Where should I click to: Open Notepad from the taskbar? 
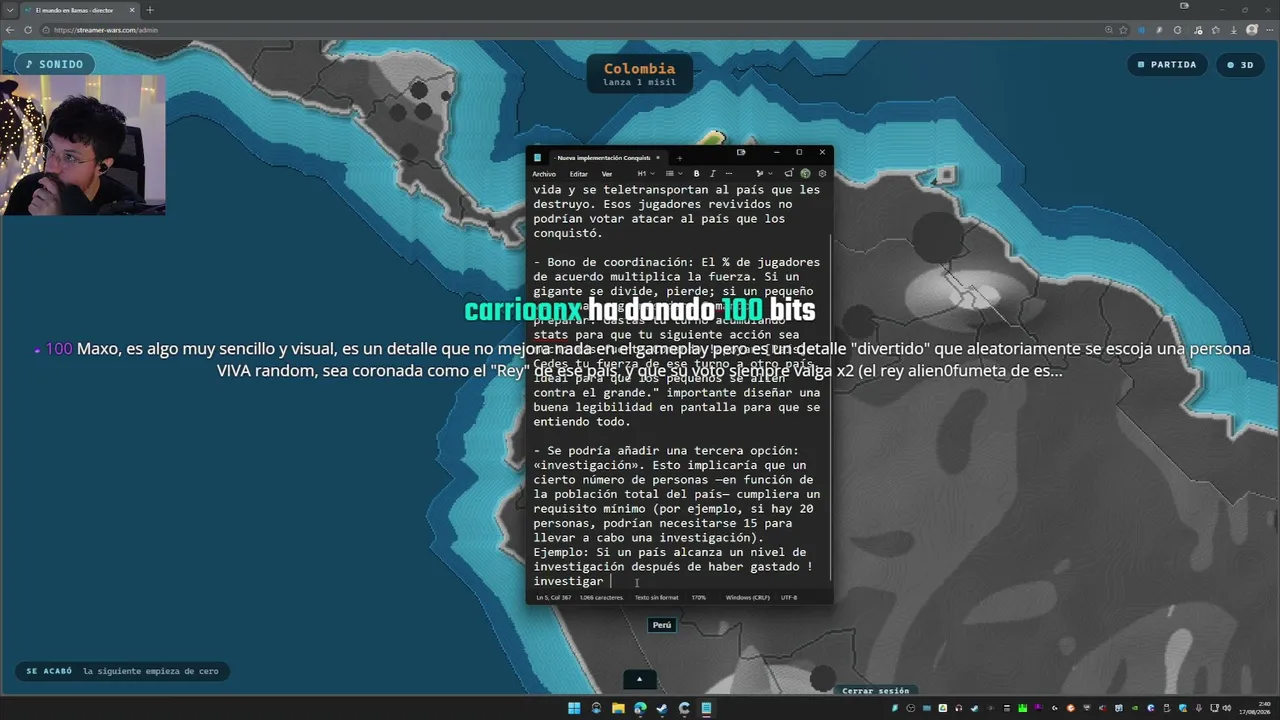coord(706,709)
